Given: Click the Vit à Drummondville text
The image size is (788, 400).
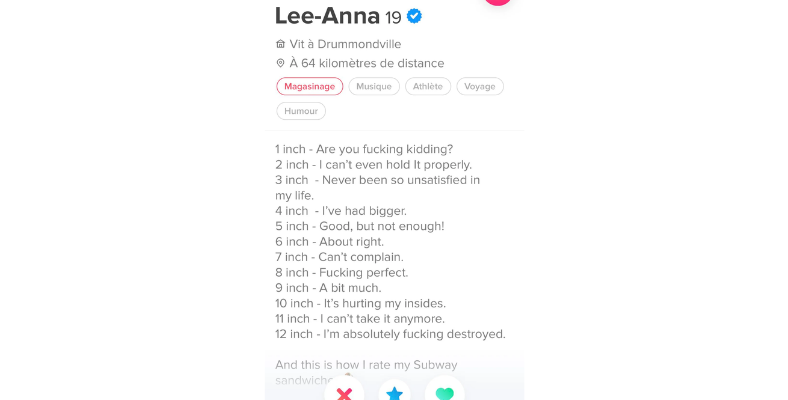Looking at the screenshot, I should point(345,44).
